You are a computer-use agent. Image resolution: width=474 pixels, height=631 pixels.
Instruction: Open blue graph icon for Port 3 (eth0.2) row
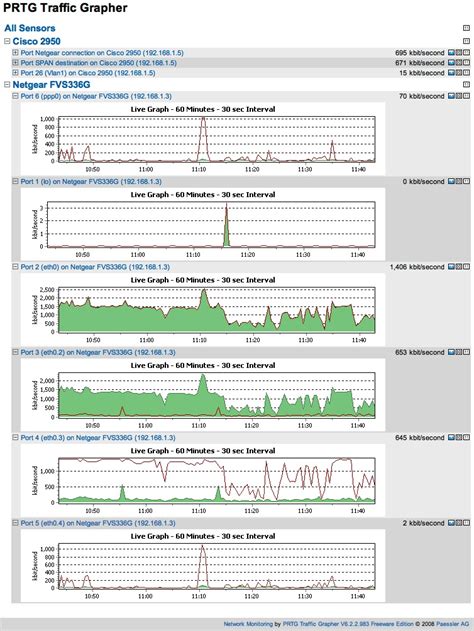[x=451, y=352]
